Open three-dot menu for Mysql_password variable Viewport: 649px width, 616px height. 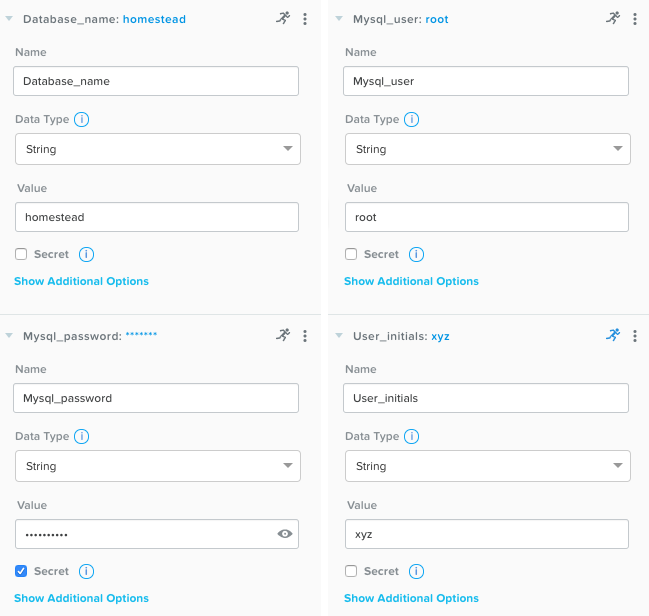[305, 336]
